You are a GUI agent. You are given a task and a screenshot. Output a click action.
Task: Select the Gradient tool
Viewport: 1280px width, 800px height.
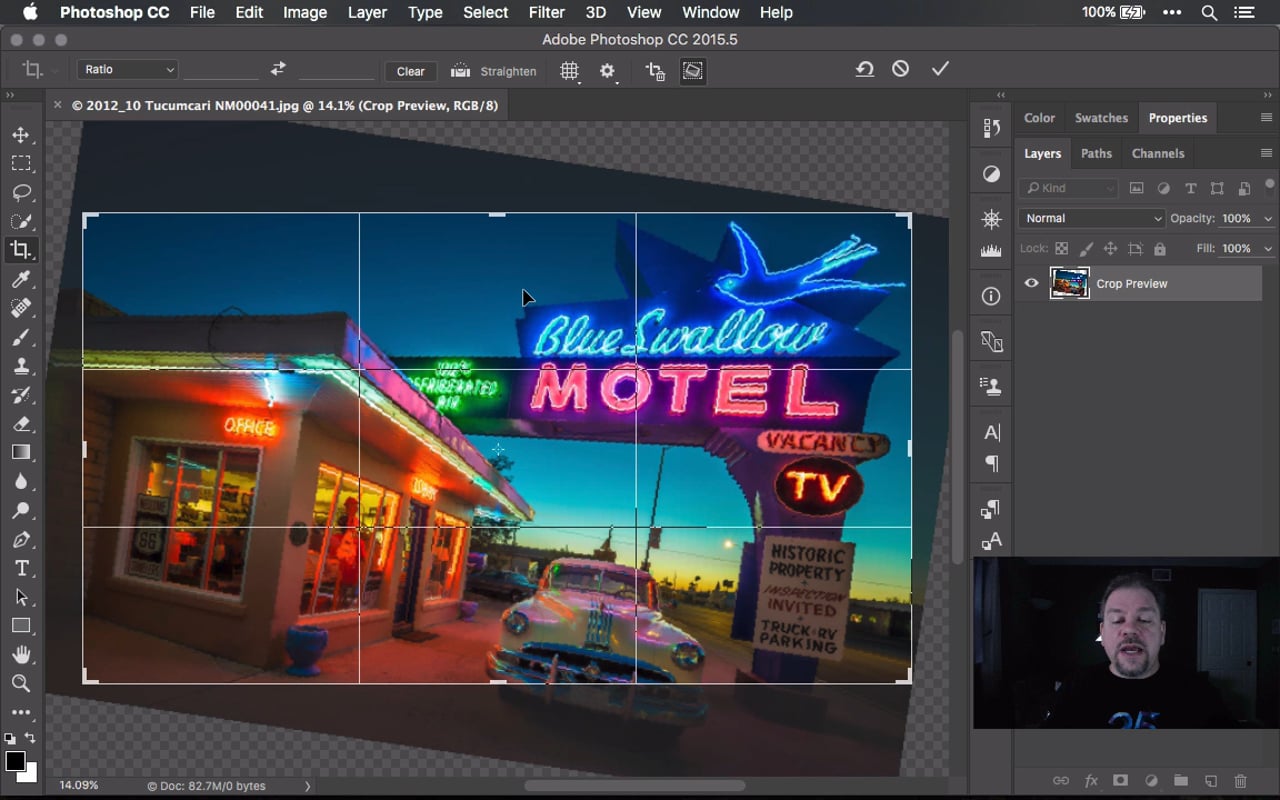pyautogui.click(x=21, y=453)
